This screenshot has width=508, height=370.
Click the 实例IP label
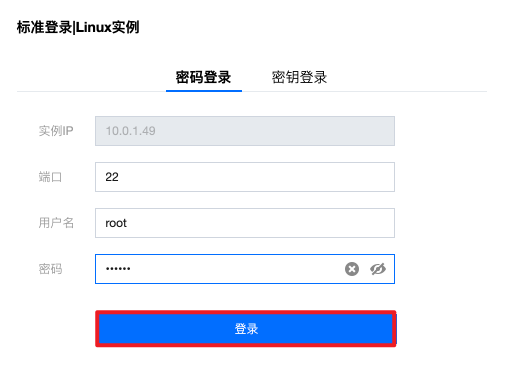click(56, 131)
